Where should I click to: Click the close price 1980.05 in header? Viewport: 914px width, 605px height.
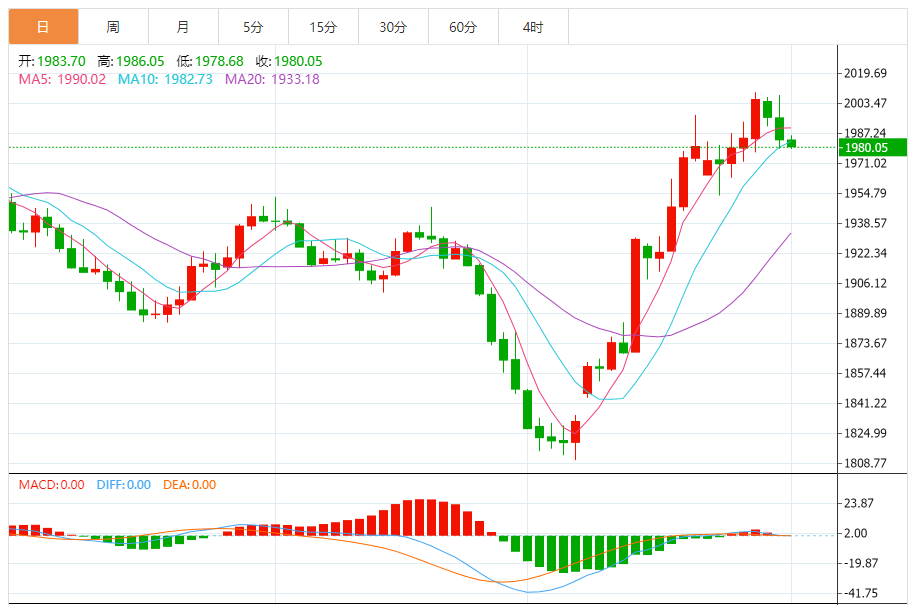[x=298, y=61]
